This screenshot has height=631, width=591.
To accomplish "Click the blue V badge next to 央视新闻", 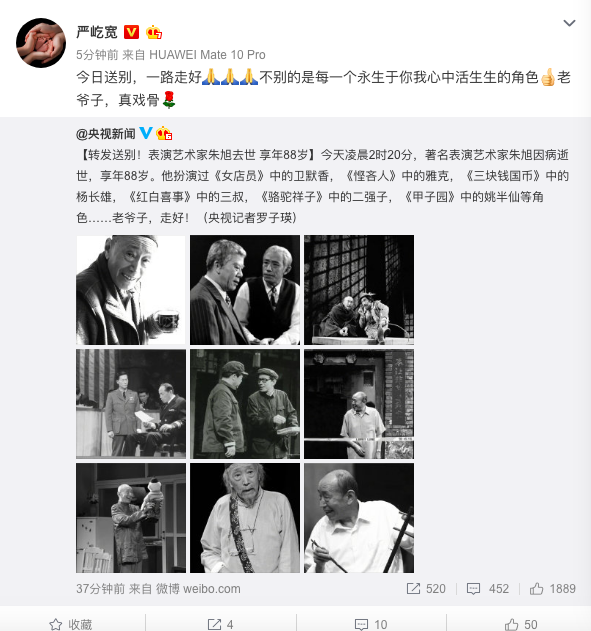I will pos(146,133).
